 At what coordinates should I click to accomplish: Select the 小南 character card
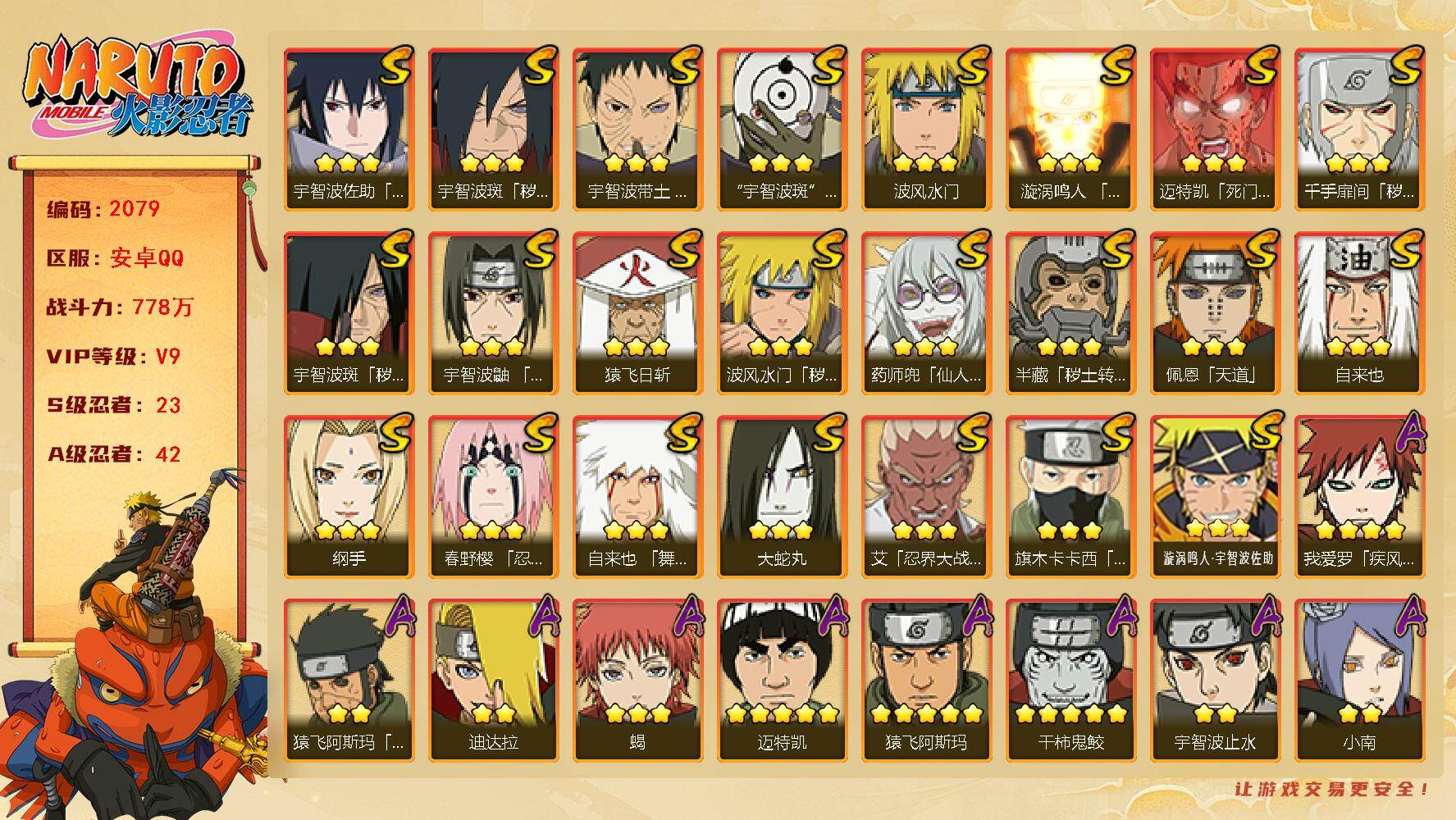pos(1359,680)
